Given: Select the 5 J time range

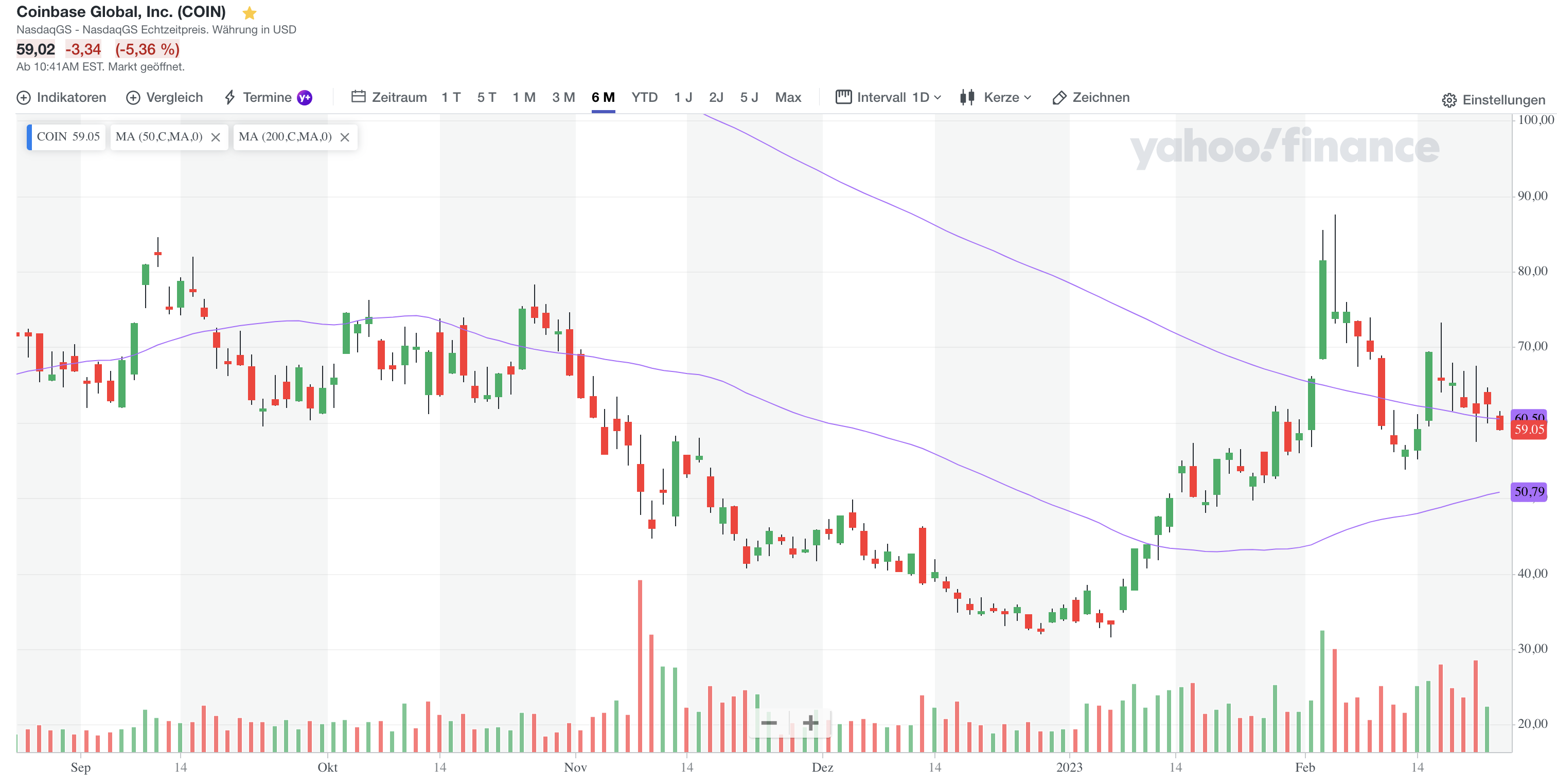Looking at the screenshot, I should 748,97.
